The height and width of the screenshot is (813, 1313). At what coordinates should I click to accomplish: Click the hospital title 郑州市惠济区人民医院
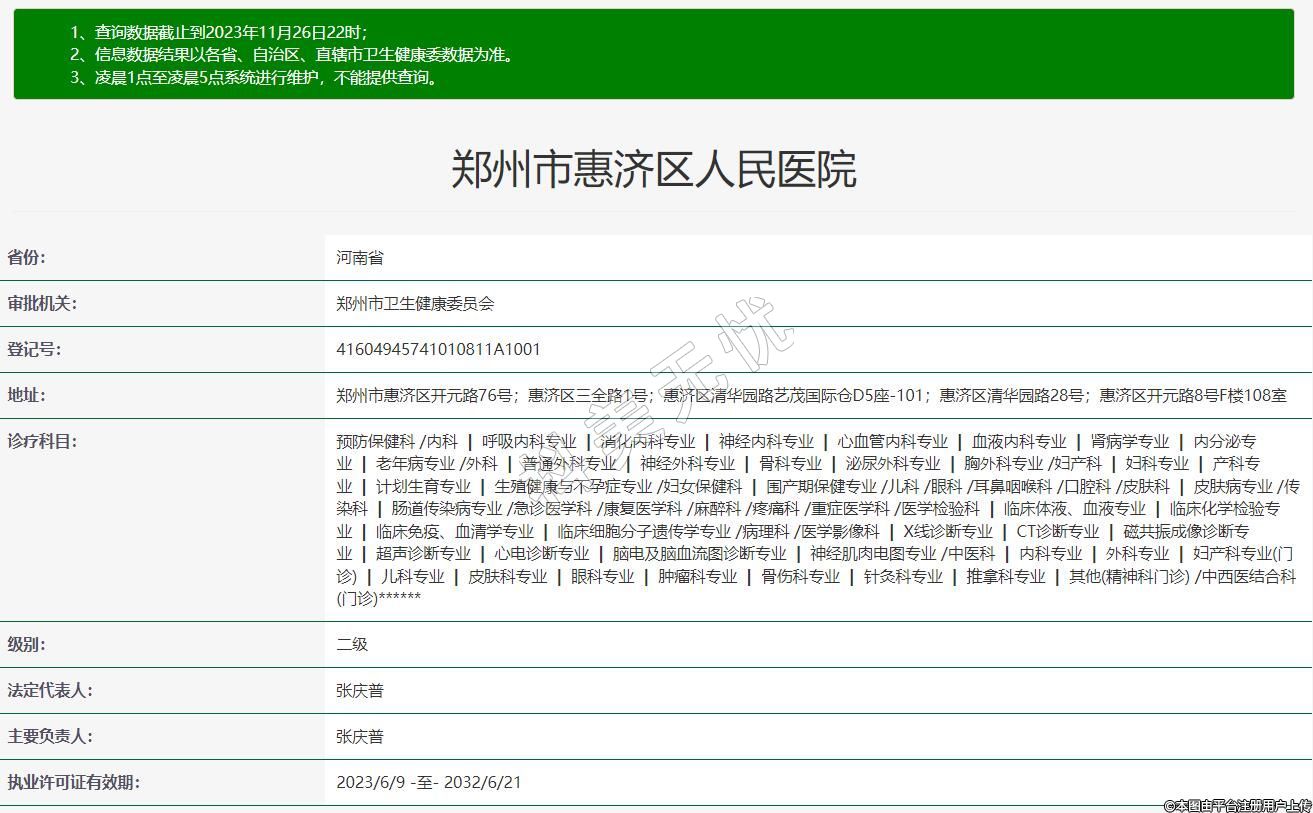tap(654, 169)
